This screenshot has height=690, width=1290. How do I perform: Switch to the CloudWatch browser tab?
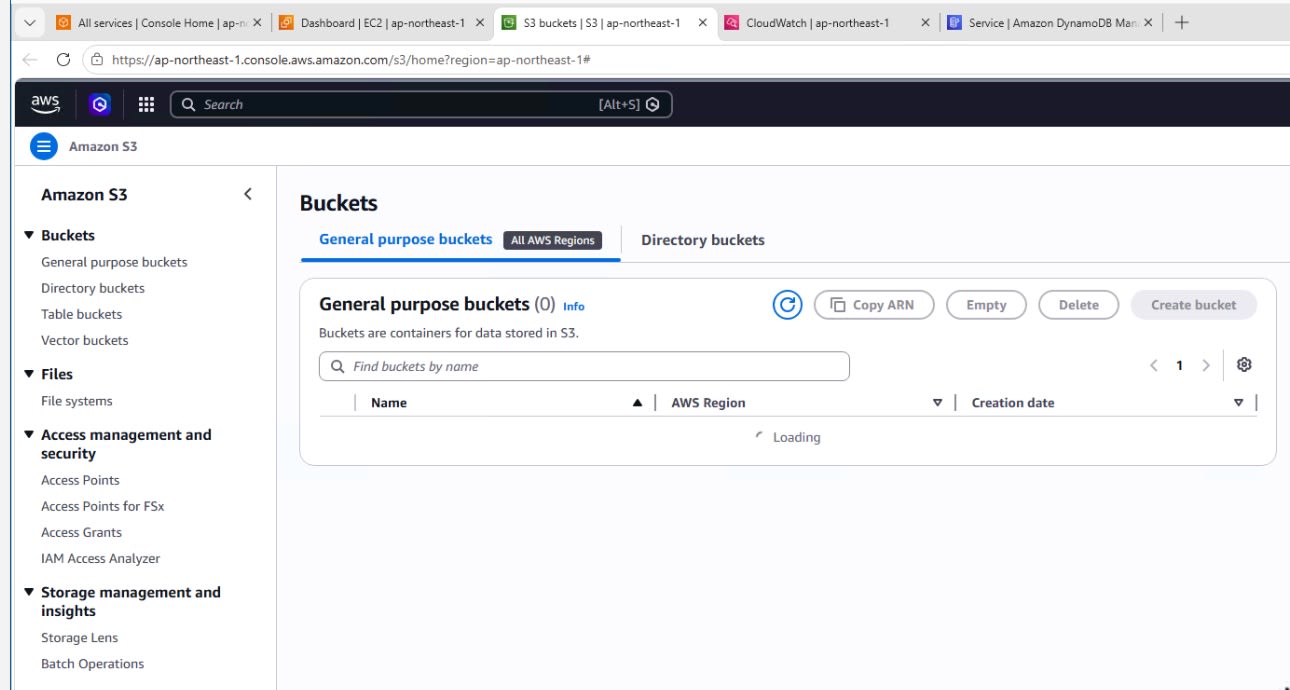click(828, 22)
